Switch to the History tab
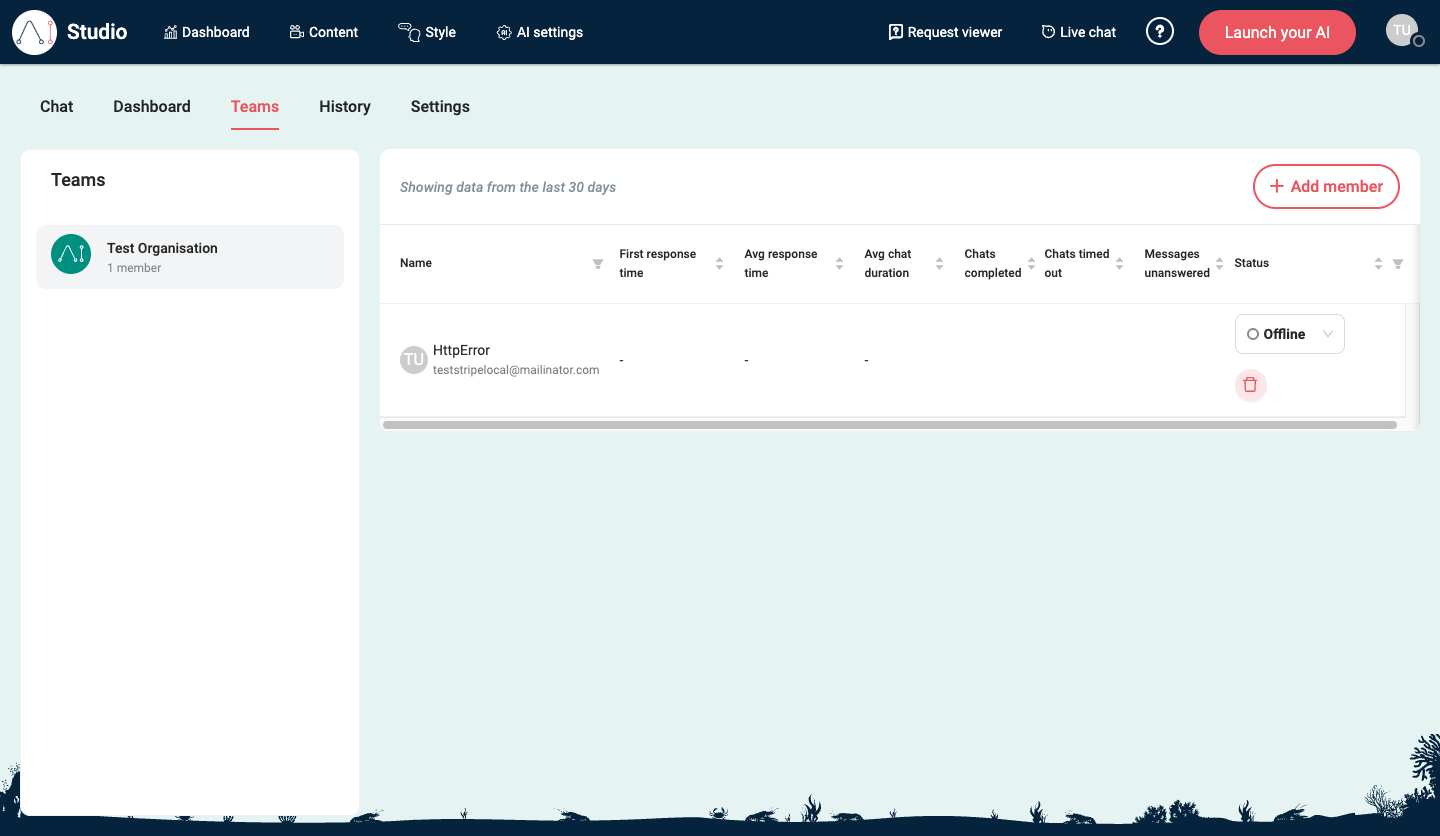1440x836 pixels. coord(344,106)
